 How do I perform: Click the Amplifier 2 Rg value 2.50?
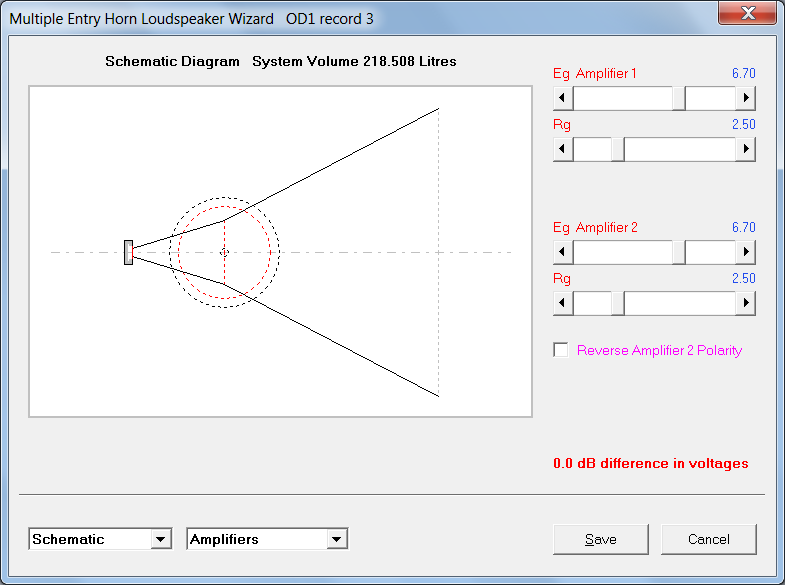pos(743,279)
